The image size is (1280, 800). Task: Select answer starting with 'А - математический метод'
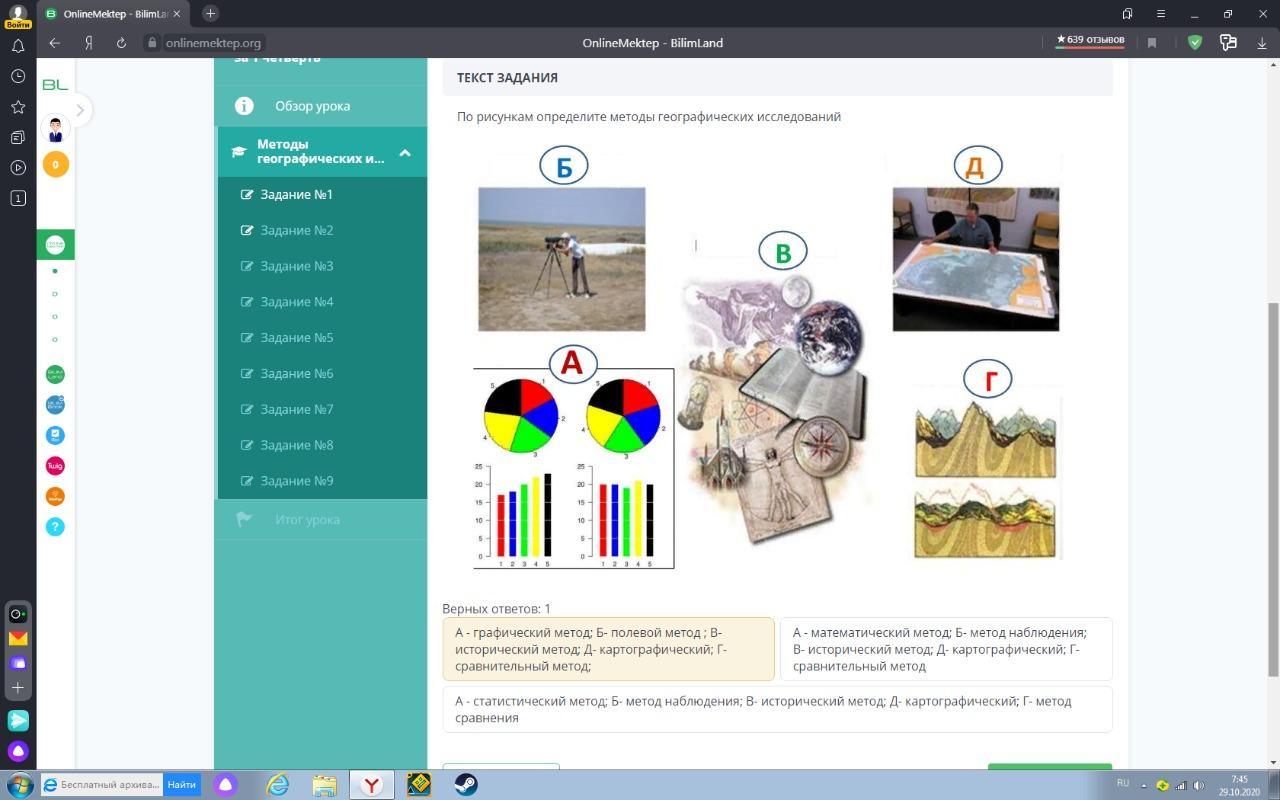point(945,649)
